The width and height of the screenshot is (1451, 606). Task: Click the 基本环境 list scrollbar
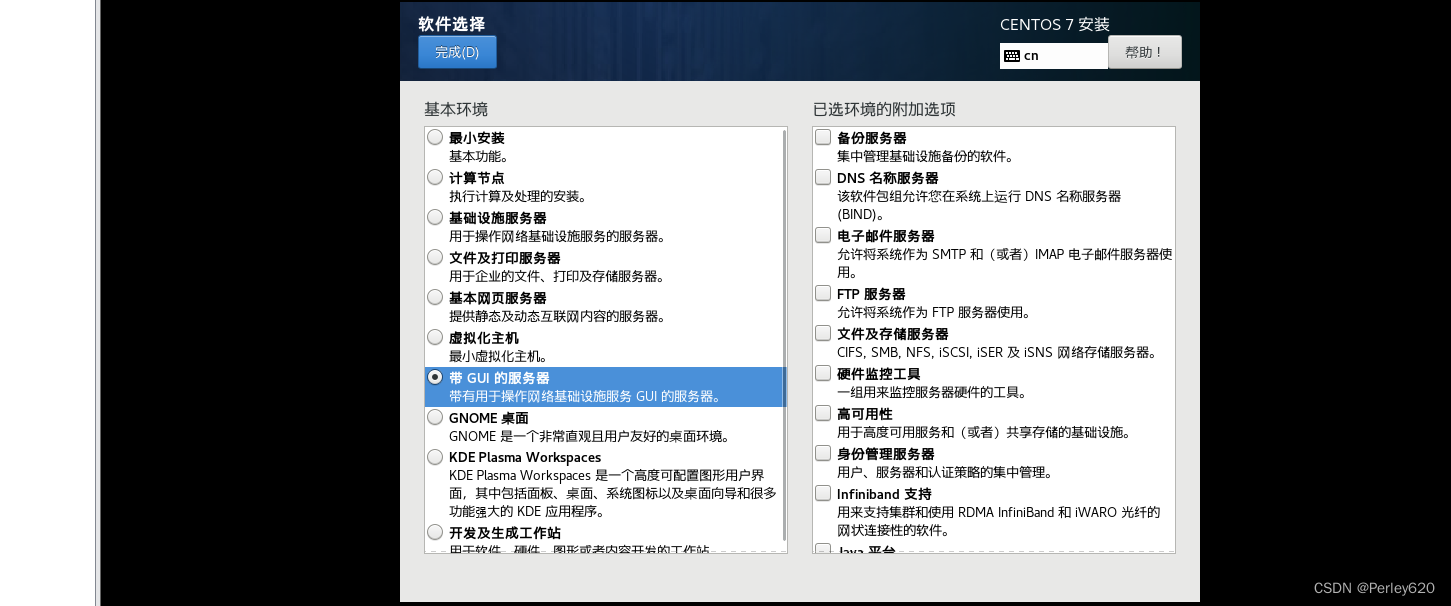[x=783, y=335]
